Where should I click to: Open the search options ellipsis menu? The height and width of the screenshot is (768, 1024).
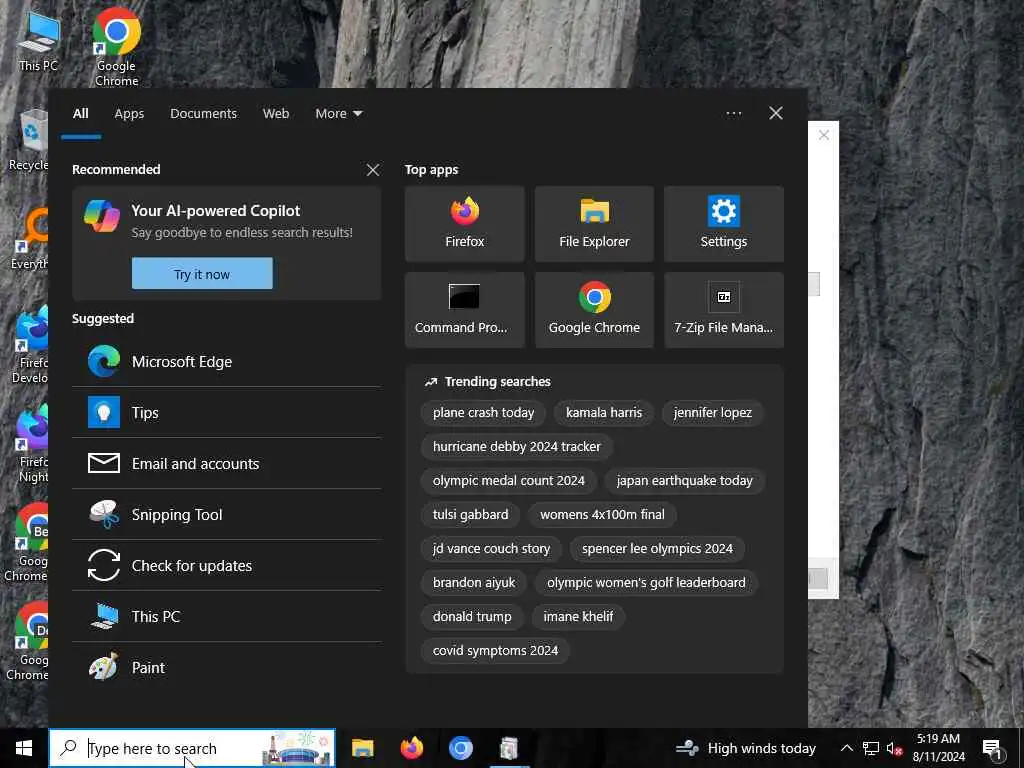click(x=733, y=113)
